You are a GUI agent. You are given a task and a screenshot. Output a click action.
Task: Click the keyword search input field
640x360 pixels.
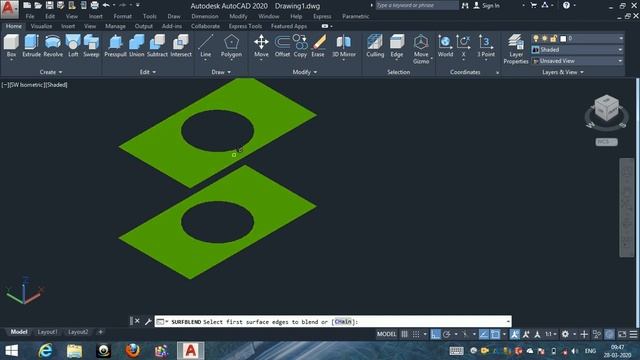tap(416, 5)
